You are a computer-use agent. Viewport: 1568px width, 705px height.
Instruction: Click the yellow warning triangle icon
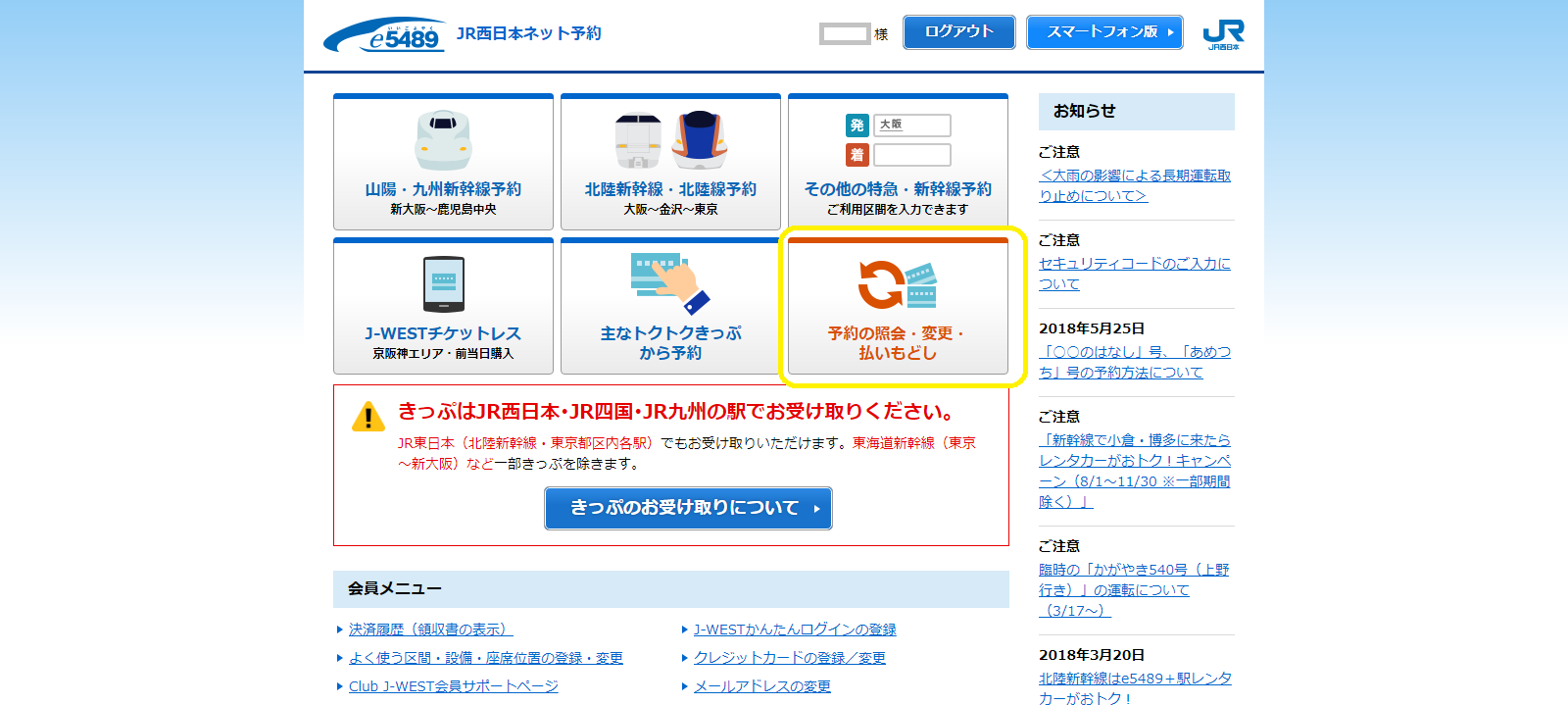point(368,417)
